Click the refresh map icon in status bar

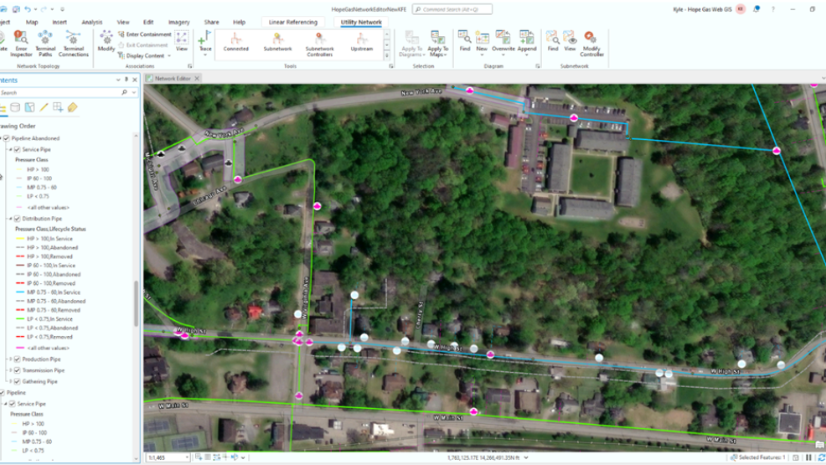pyautogui.click(x=820, y=458)
